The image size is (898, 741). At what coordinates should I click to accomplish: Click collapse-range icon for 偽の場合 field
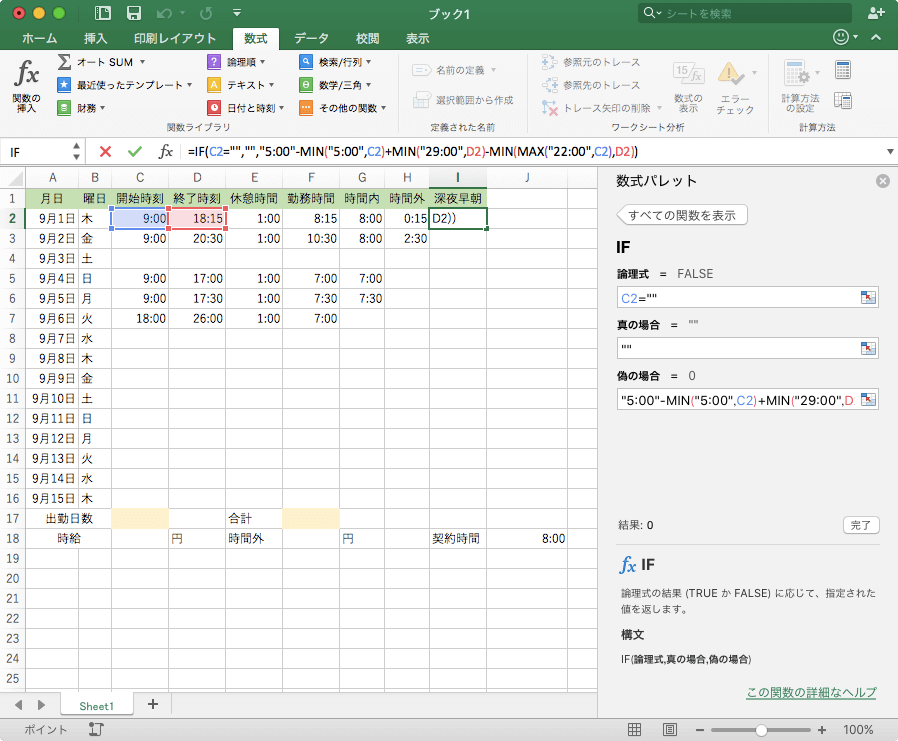click(x=868, y=400)
